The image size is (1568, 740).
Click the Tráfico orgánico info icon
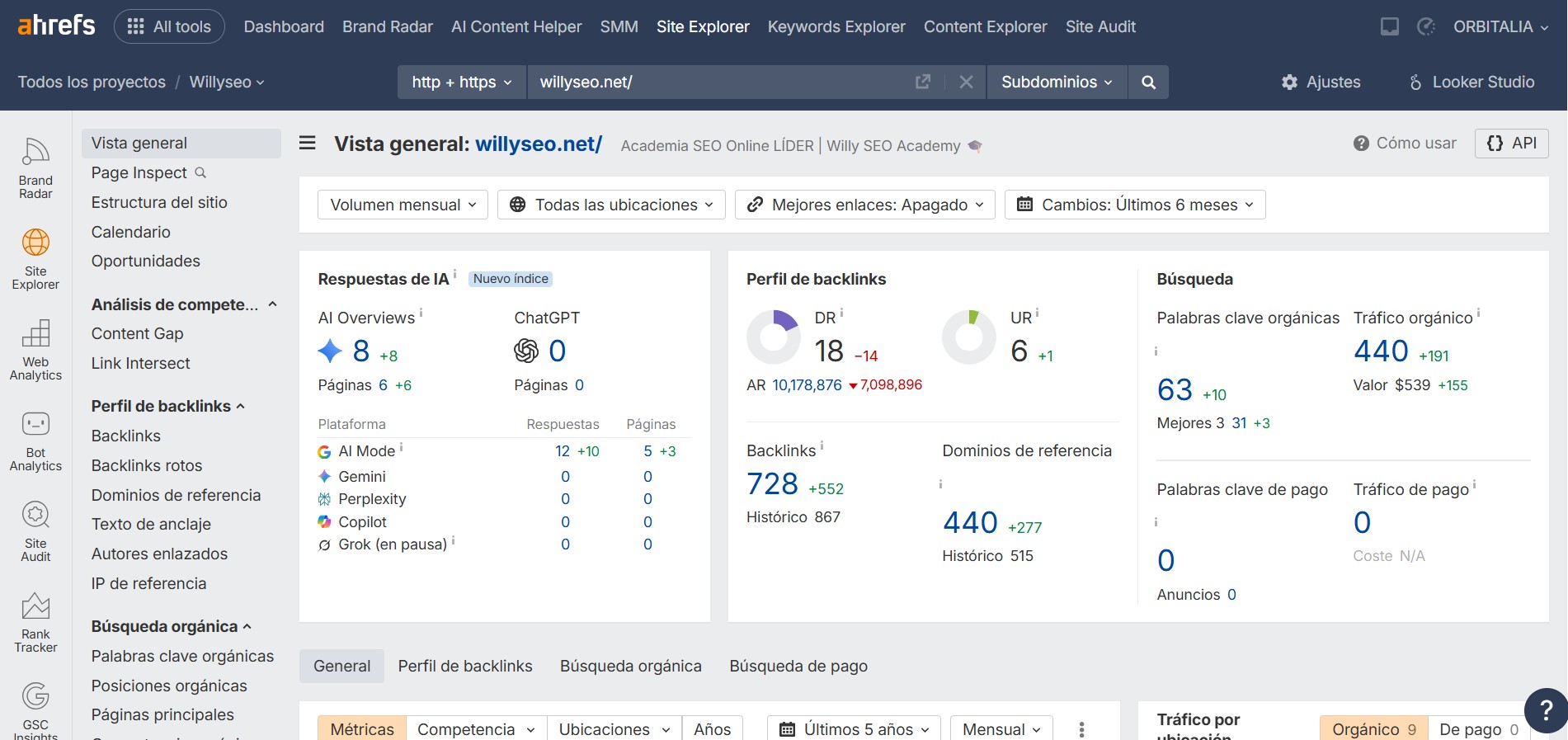point(1478,313)
